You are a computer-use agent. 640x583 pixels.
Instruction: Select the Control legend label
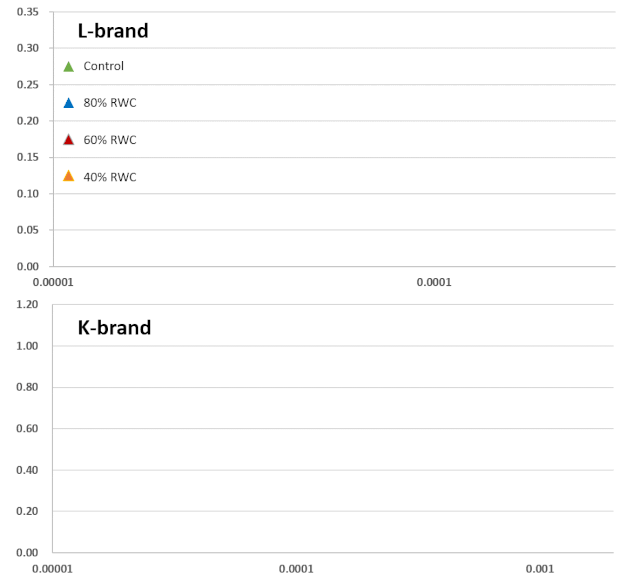(x=104, y=66)
